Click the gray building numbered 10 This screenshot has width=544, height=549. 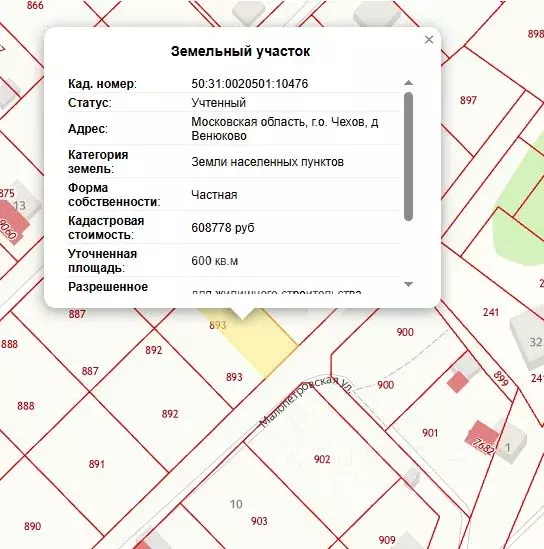[236, 504]
